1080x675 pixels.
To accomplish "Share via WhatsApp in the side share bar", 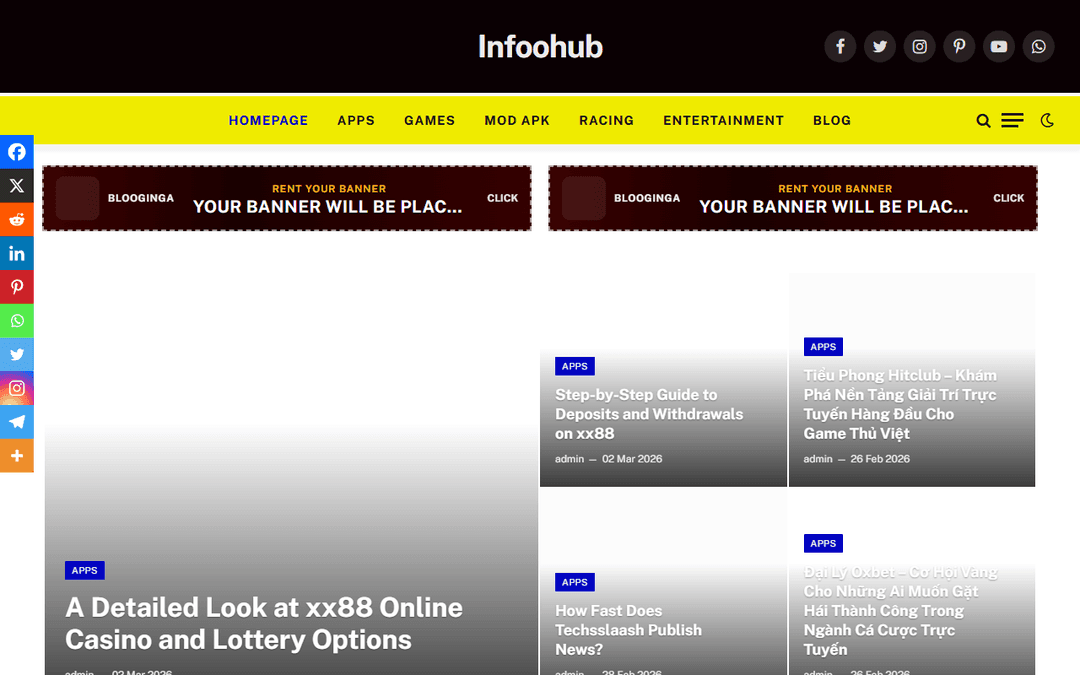I will 17,321.
